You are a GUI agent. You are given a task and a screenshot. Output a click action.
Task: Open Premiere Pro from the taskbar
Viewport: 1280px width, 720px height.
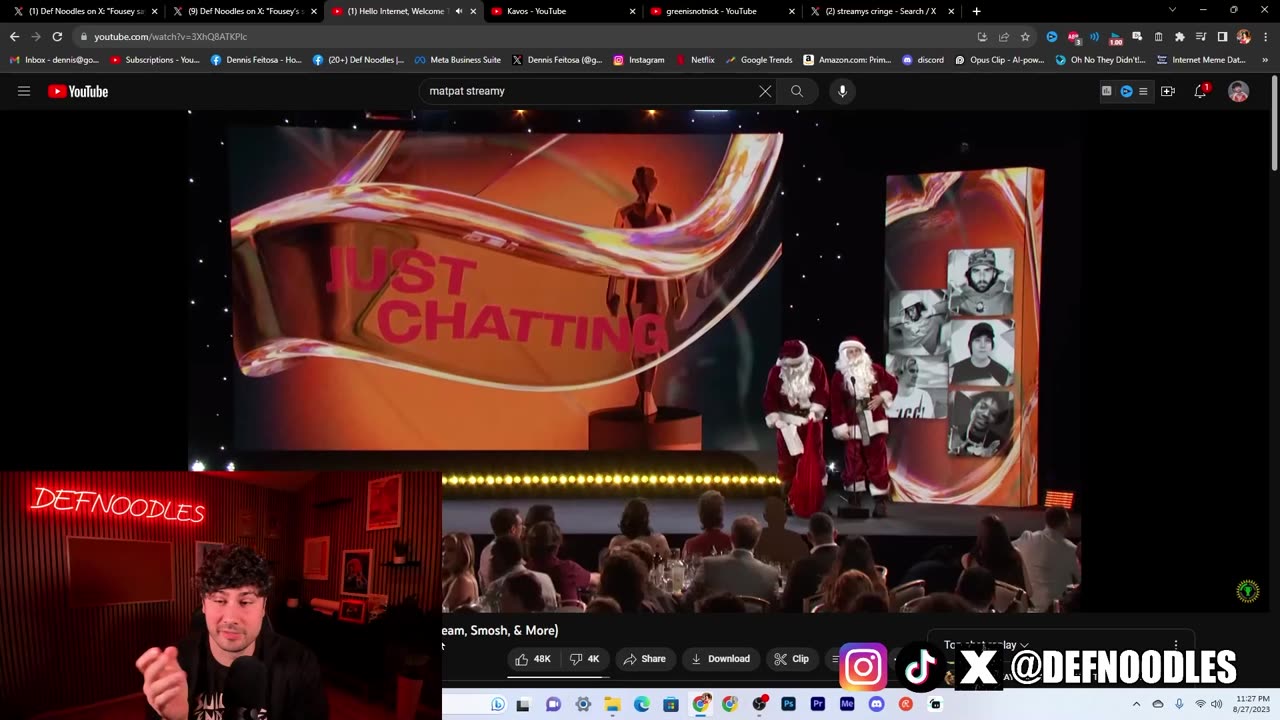click(x=818, y=704)
